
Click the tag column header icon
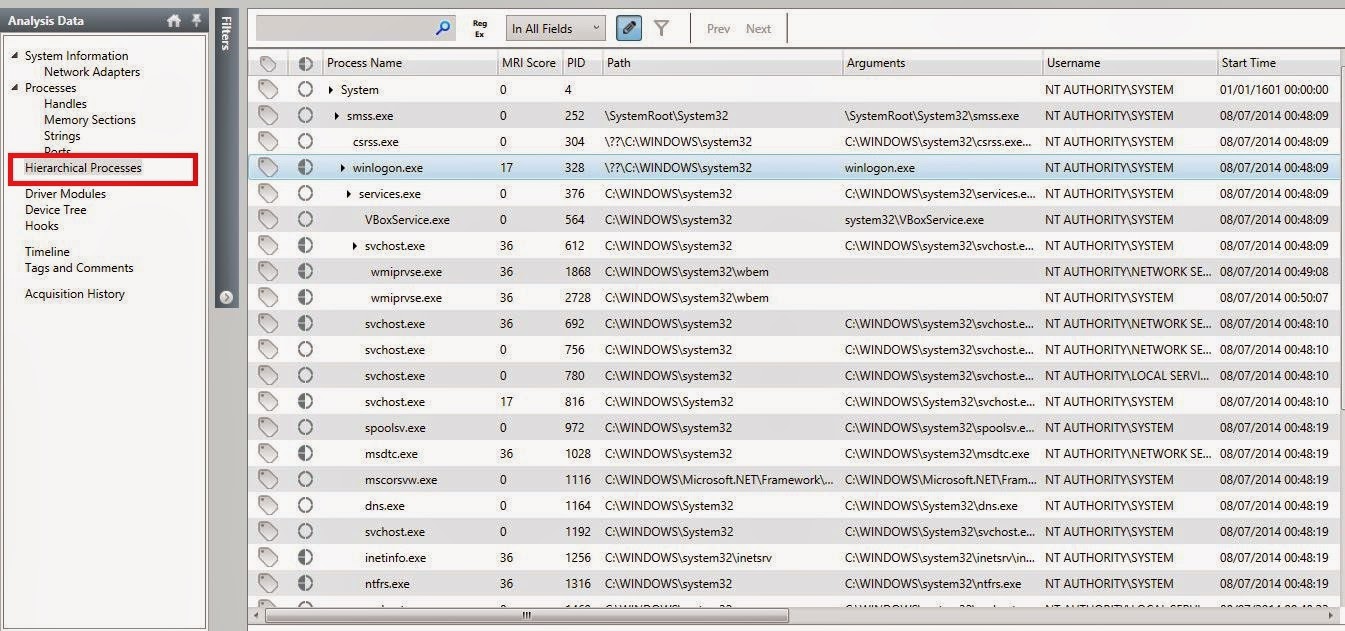click(x=267, y=63)
